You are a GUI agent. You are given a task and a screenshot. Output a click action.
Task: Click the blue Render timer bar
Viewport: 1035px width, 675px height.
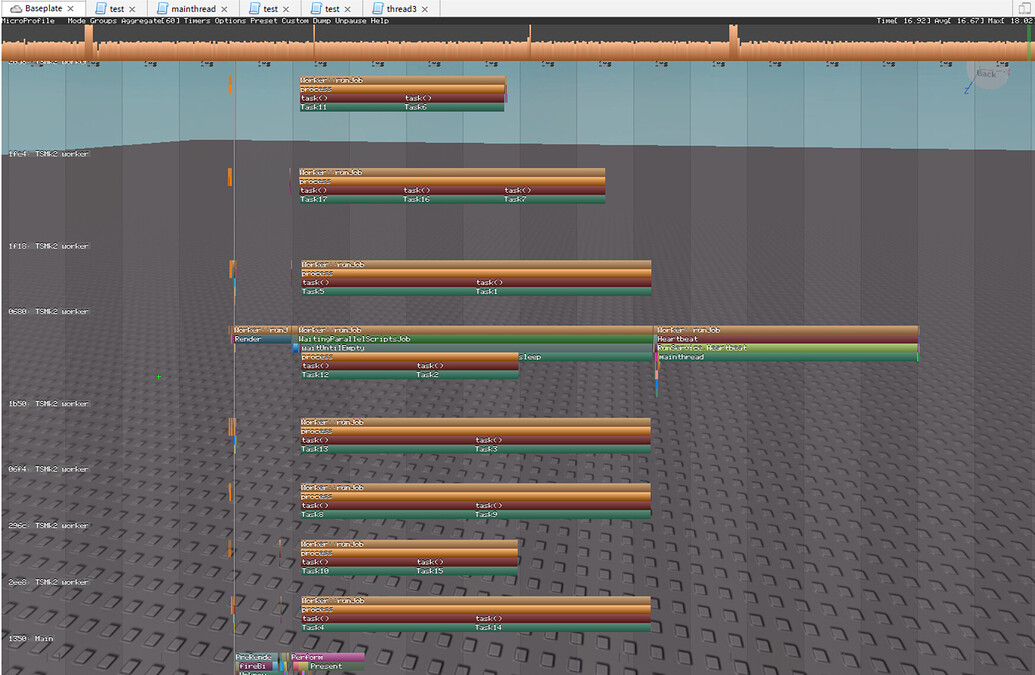pyautogui.click(x=263, y=339)
